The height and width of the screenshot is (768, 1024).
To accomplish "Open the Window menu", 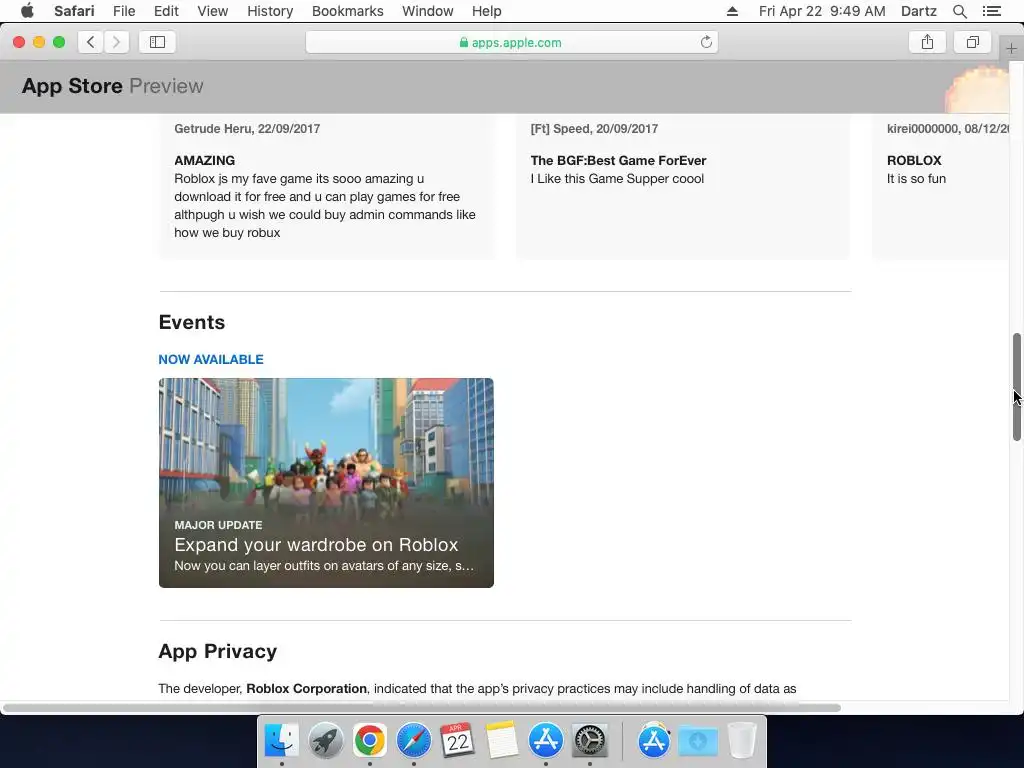I will point(428,11).
